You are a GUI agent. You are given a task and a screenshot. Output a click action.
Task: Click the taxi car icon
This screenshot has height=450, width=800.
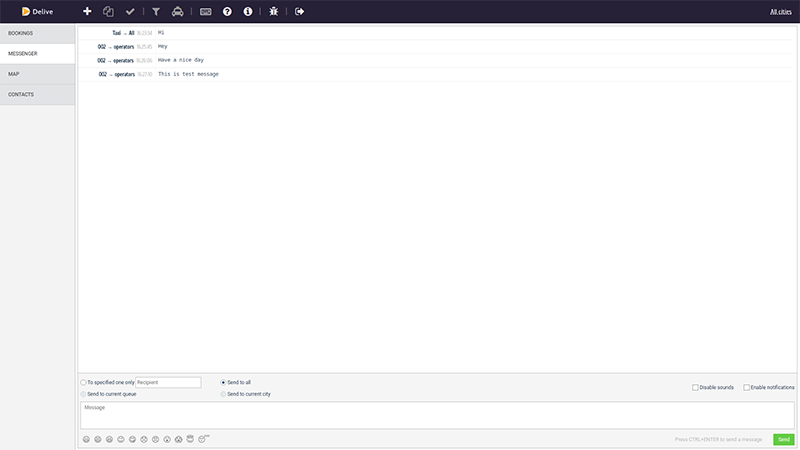(x=178, y=11)
